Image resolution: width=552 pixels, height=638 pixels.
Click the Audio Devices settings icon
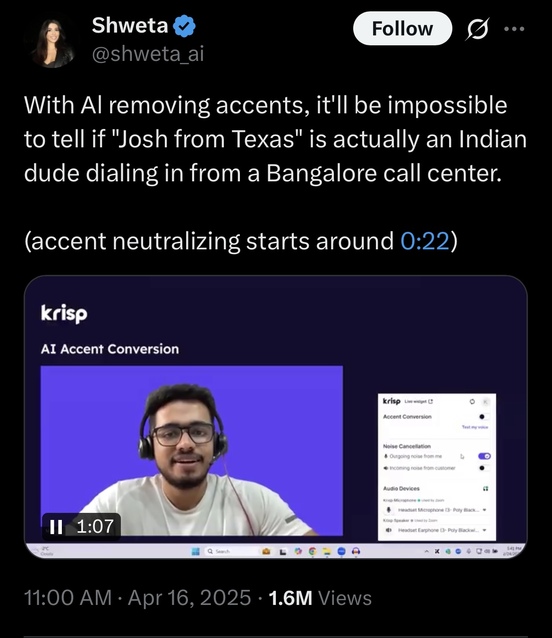485,488
